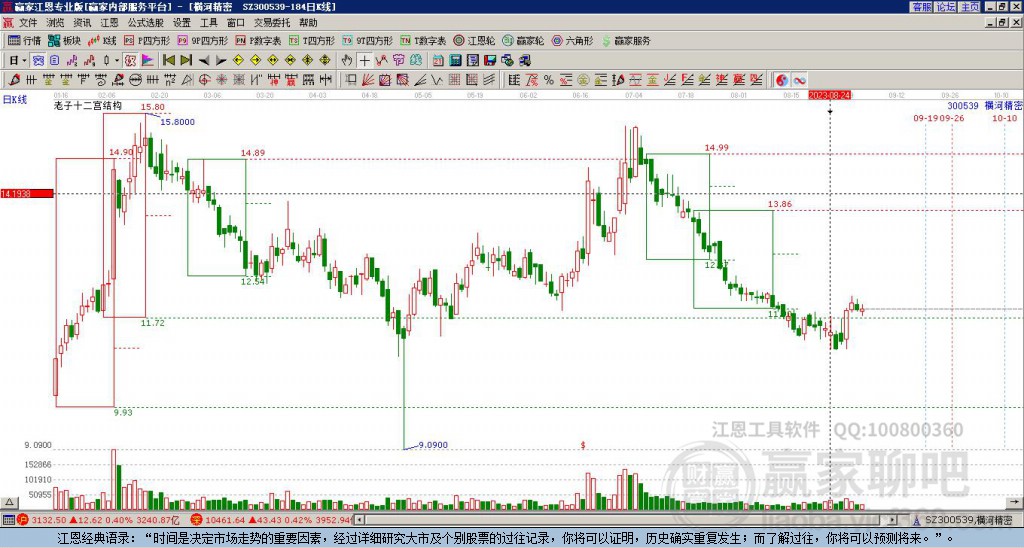The width and height of the screenshot is (1024, 548).
Task: Click the black right arrow icon
Action: [221, 61]
